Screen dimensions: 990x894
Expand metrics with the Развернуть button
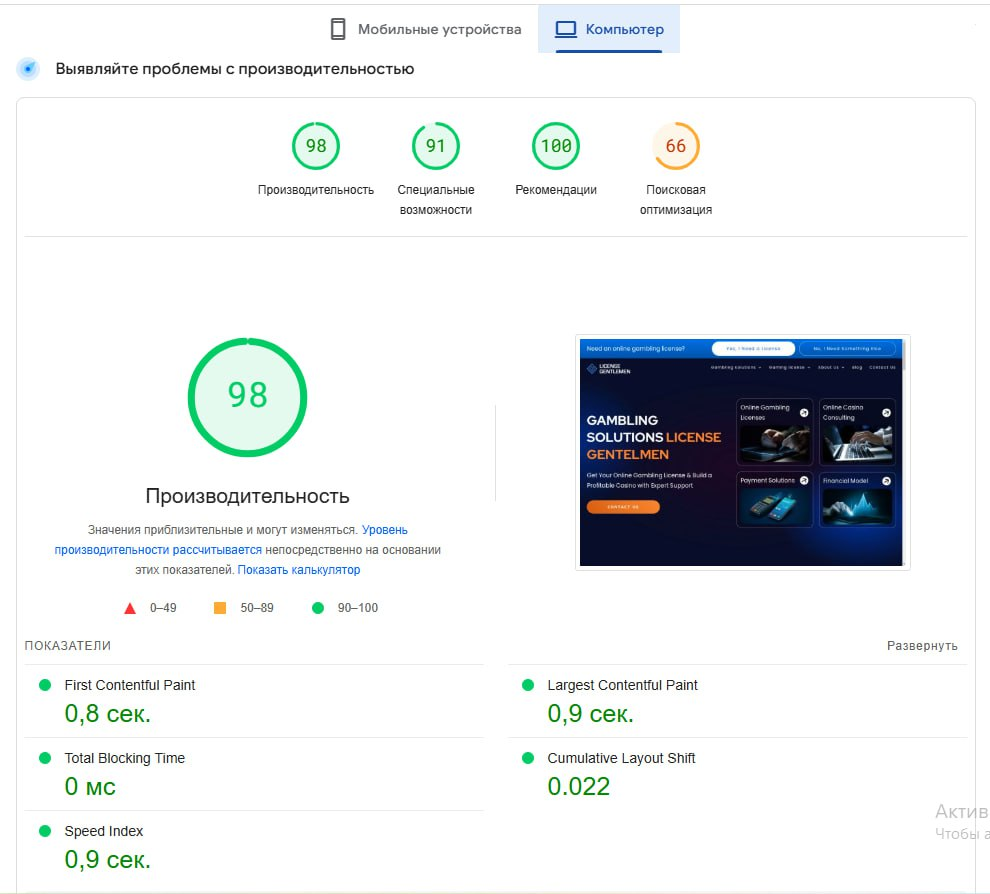point(922,646)
